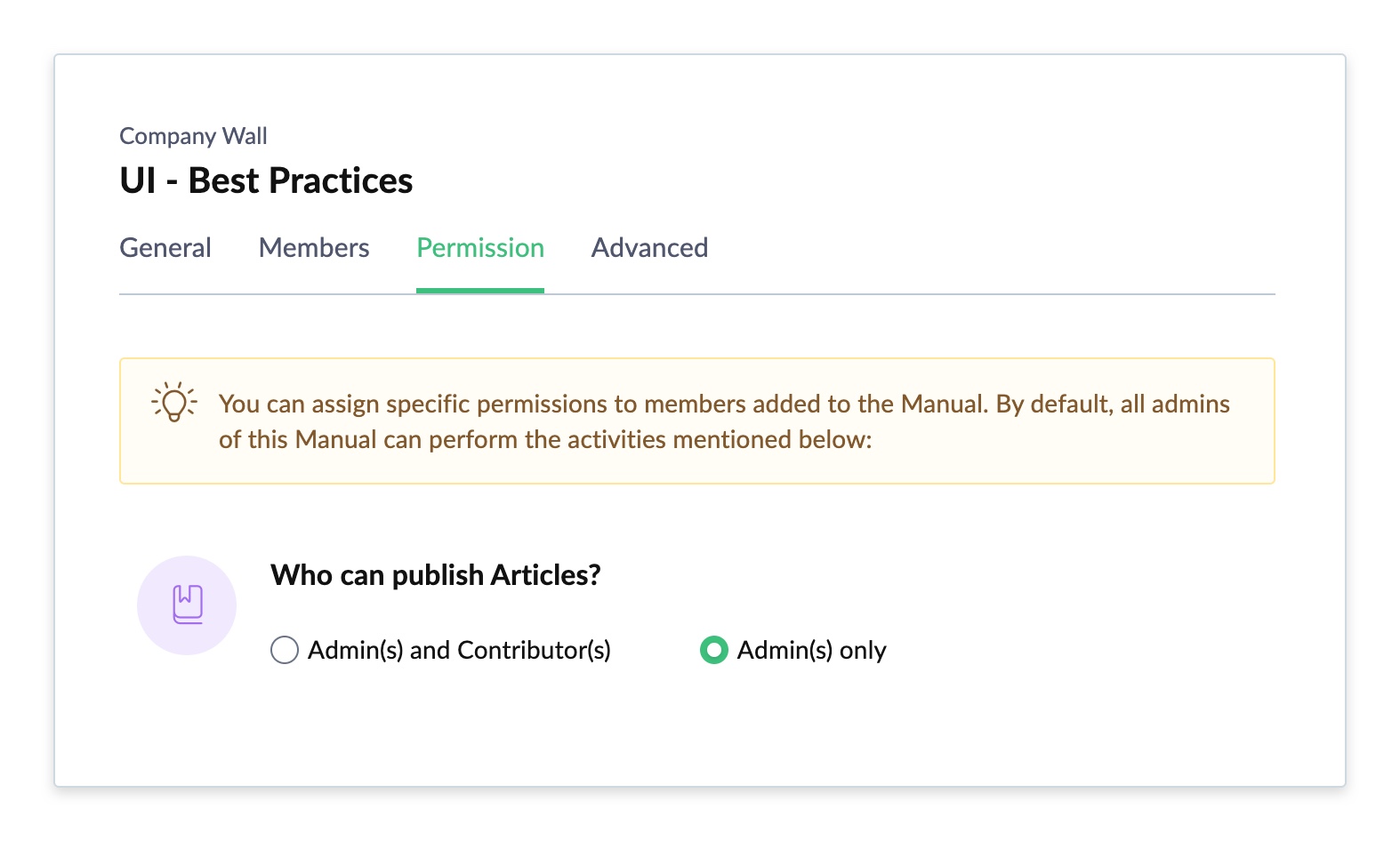The width and height of the screenshot is (1400, 841).
Task: Select the Permission tab
Action: [x=480, y=247]
